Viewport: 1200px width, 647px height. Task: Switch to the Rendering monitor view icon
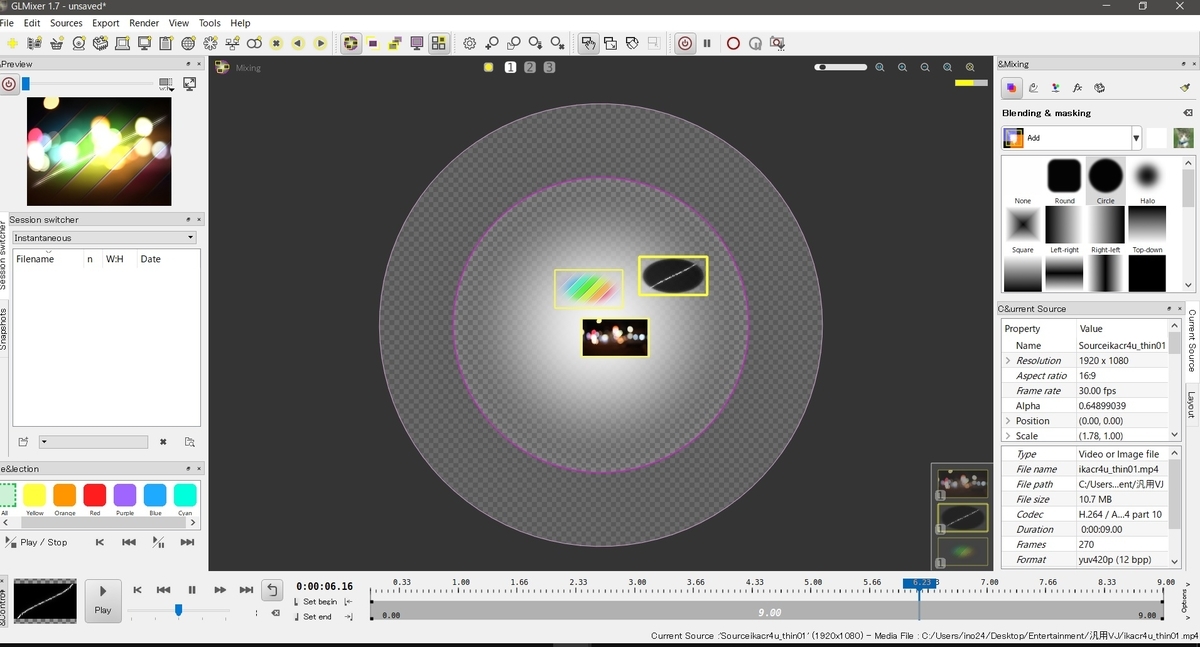click(417, 43)
